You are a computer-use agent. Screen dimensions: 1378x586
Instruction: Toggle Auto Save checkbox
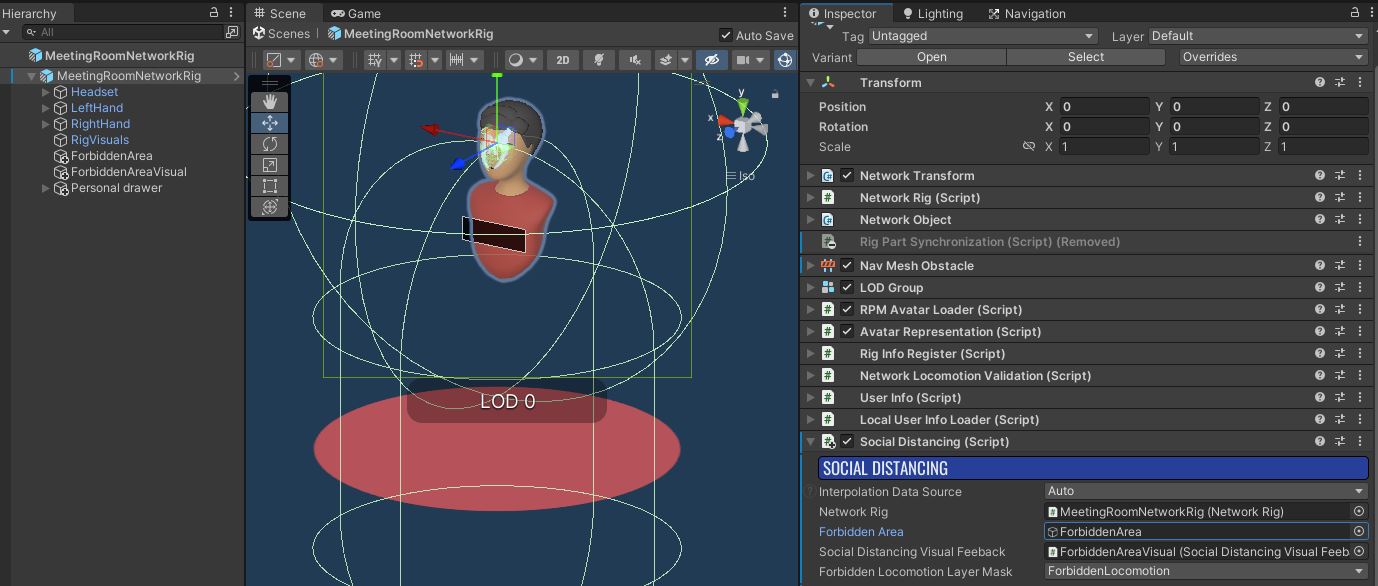coord(726,35)
